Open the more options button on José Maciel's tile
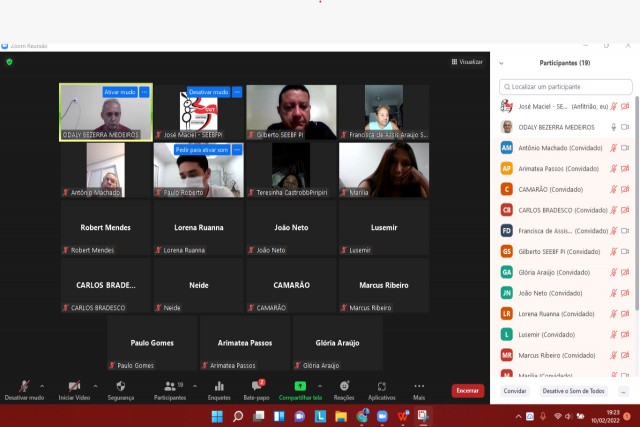640x427 pixels. click(x=237, y=92)
